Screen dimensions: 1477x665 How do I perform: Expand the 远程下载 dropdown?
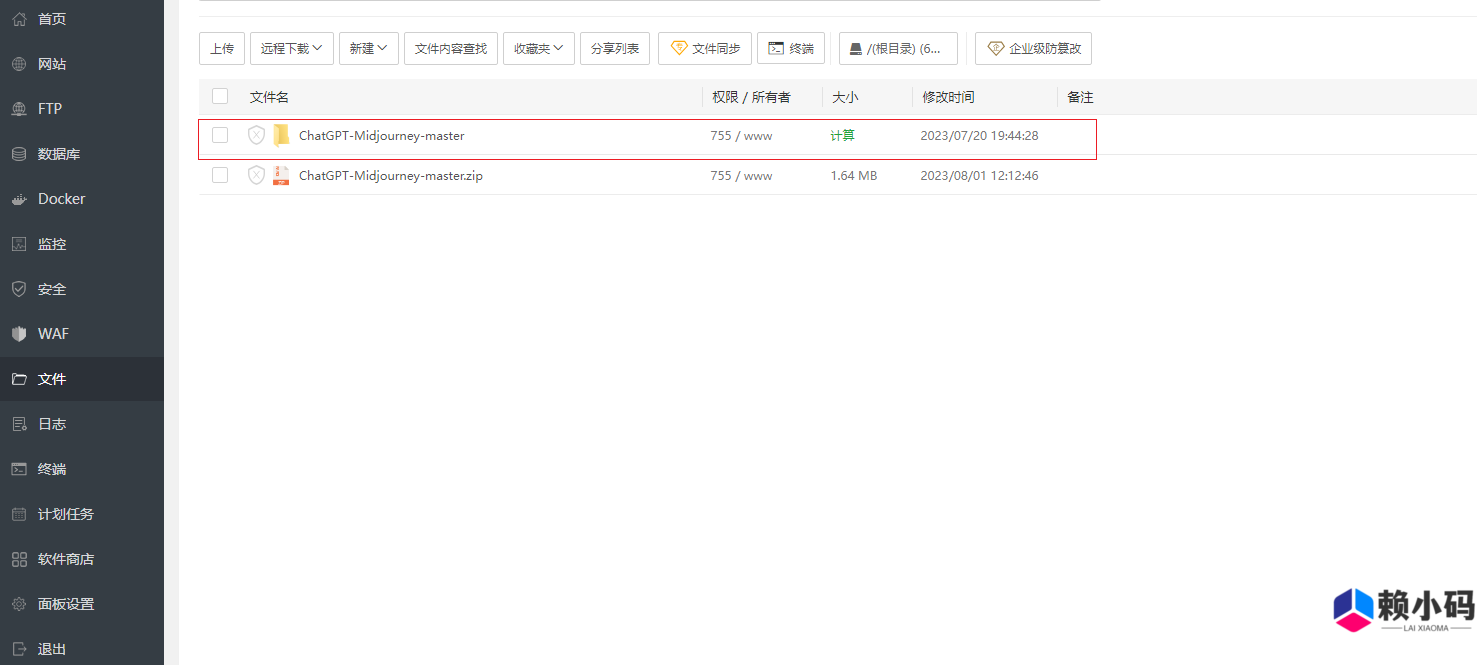pos(291,48)
